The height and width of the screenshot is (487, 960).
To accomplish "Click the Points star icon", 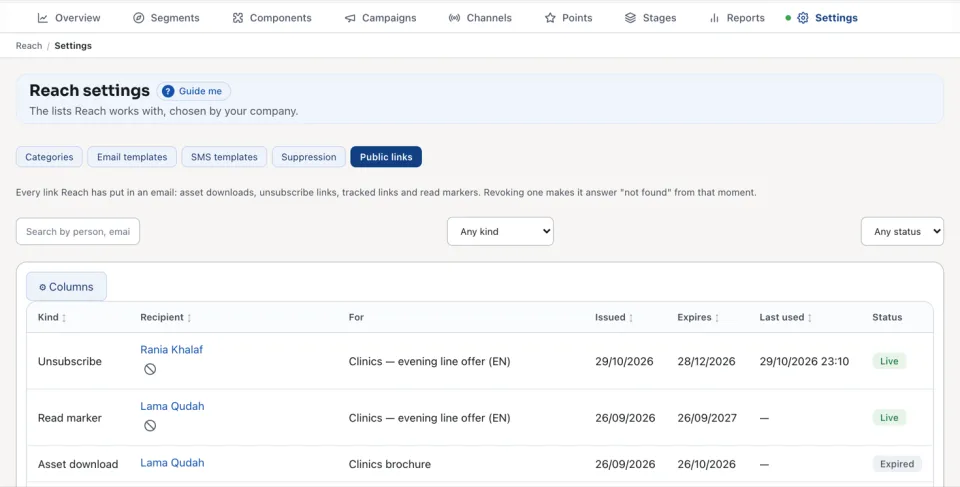I will (550, 18).
